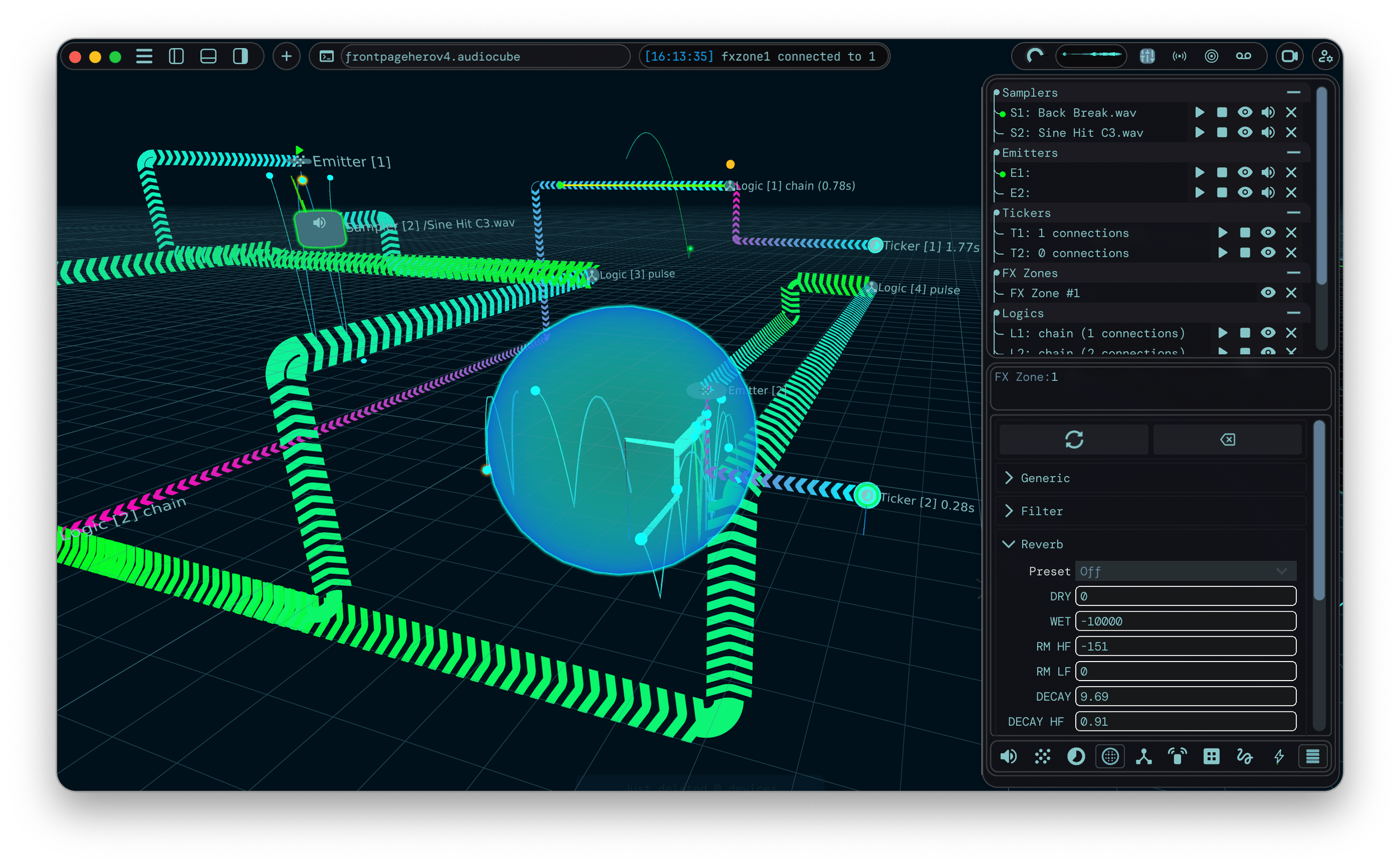Mute emitter E2
Image resolution: width=1400 pixels, height=866 pixels.
tap(1268, 193)
